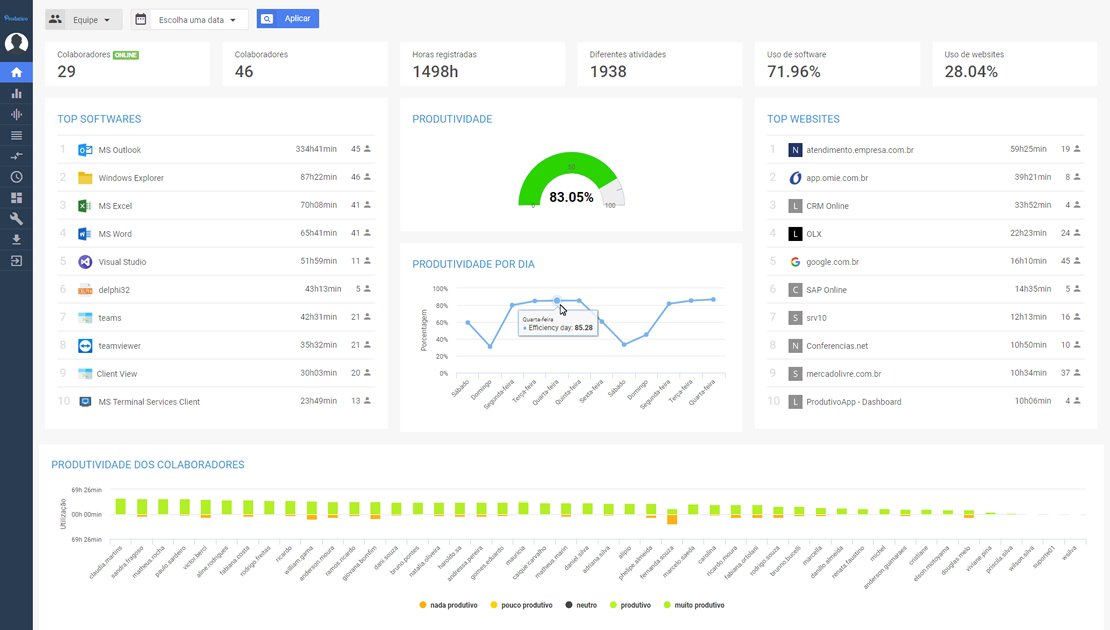Open the bar chart reports icon
1110x630 pixels.
16,93
